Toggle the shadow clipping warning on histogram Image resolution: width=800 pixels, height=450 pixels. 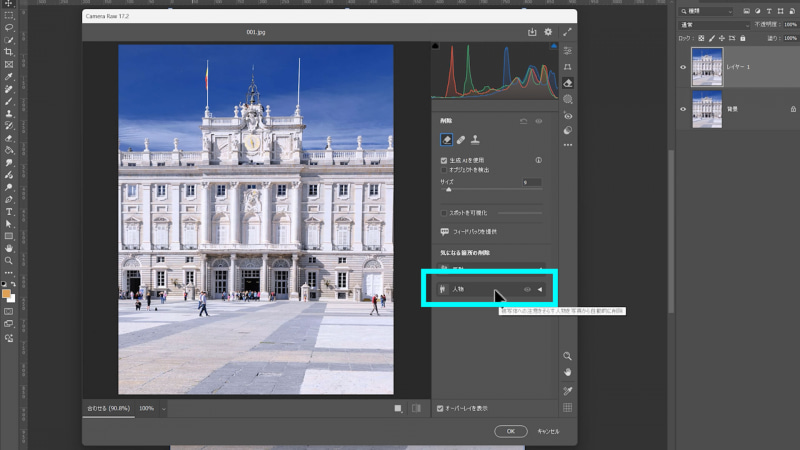click(x=435, y=46)
